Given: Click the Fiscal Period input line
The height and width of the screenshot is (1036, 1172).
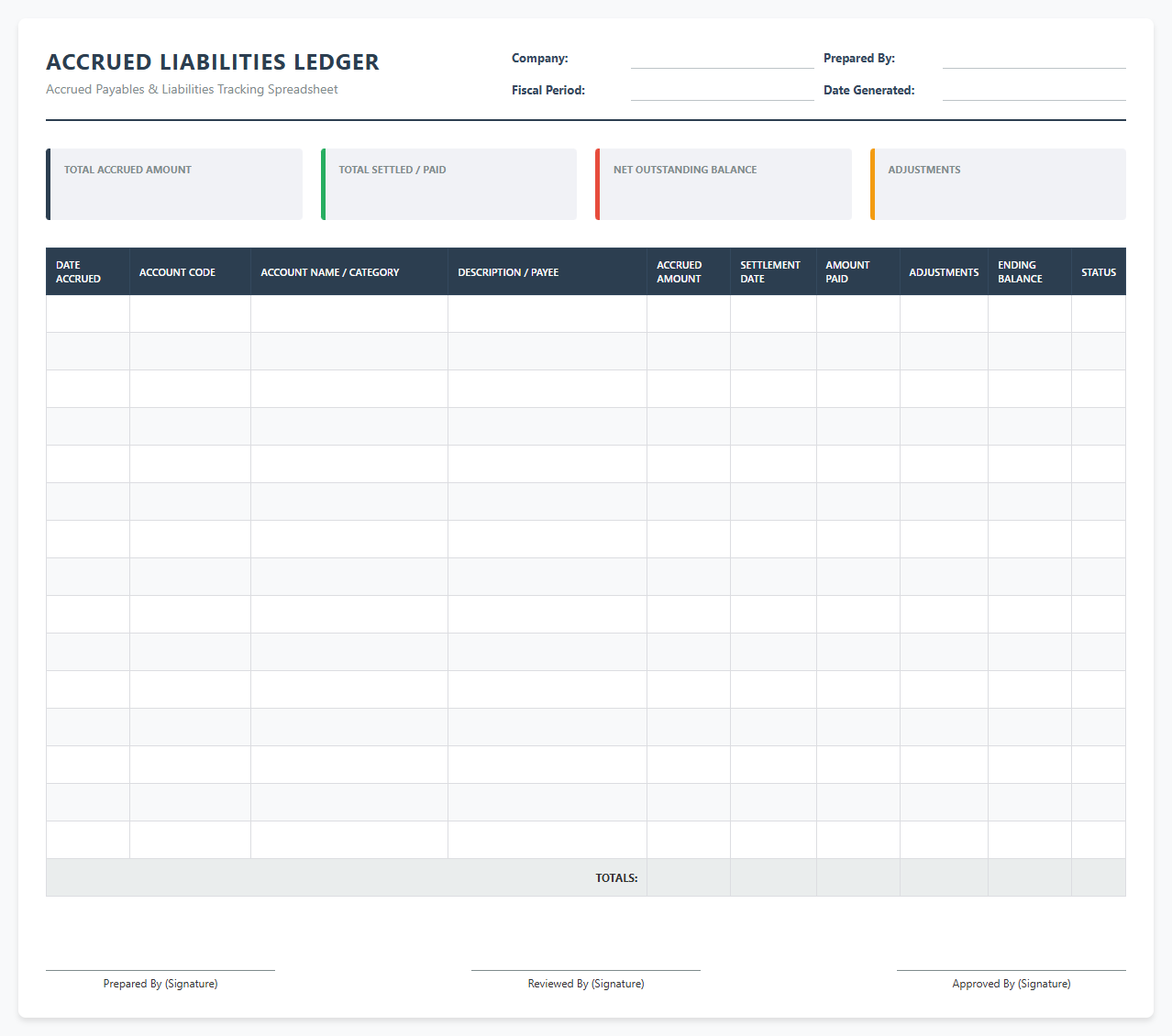Looking at the screenshot, I should point(723,91).
